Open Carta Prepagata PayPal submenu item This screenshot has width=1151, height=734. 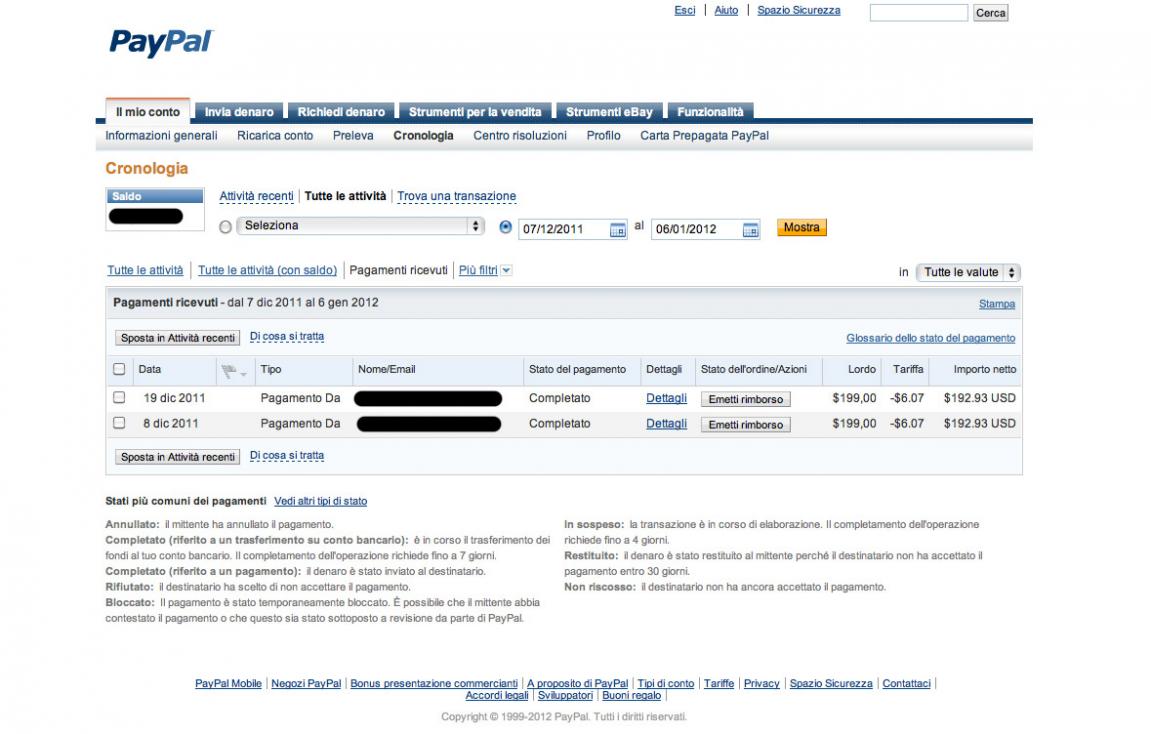[705, 136]
